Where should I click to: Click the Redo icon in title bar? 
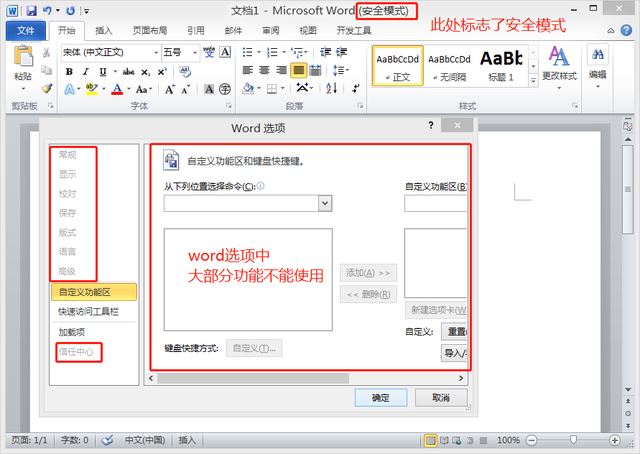[x=70, y=11]
